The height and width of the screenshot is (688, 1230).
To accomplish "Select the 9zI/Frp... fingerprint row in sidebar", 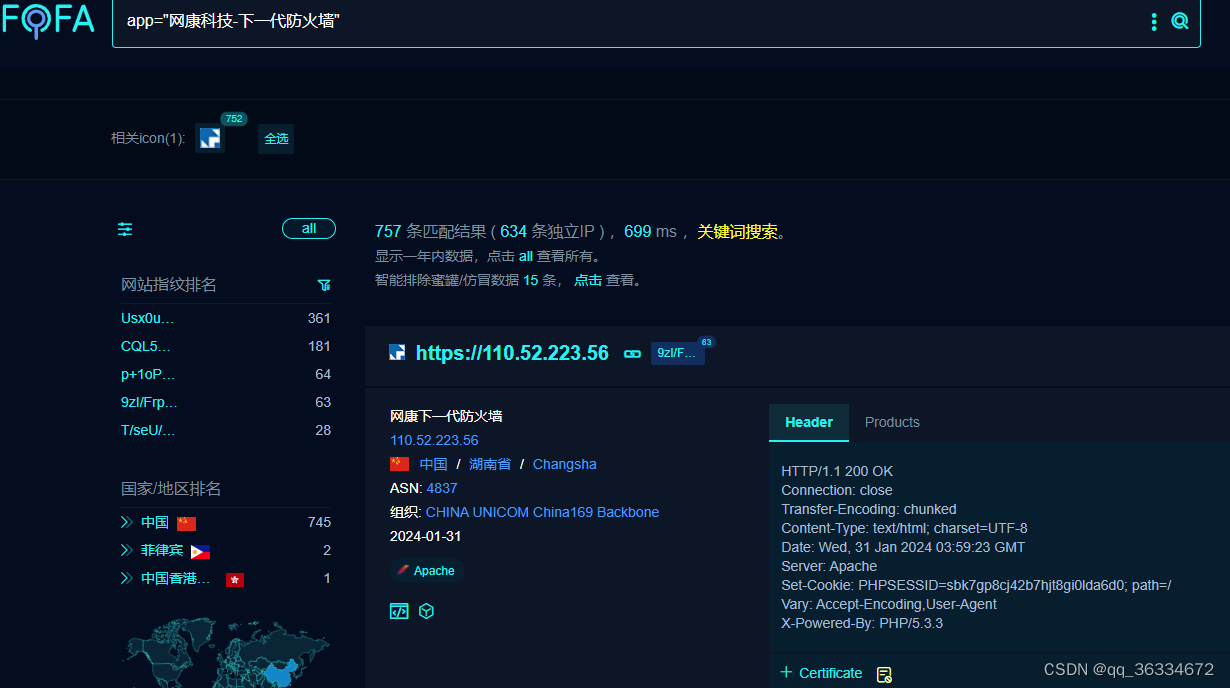I will (x=226, y=402).
